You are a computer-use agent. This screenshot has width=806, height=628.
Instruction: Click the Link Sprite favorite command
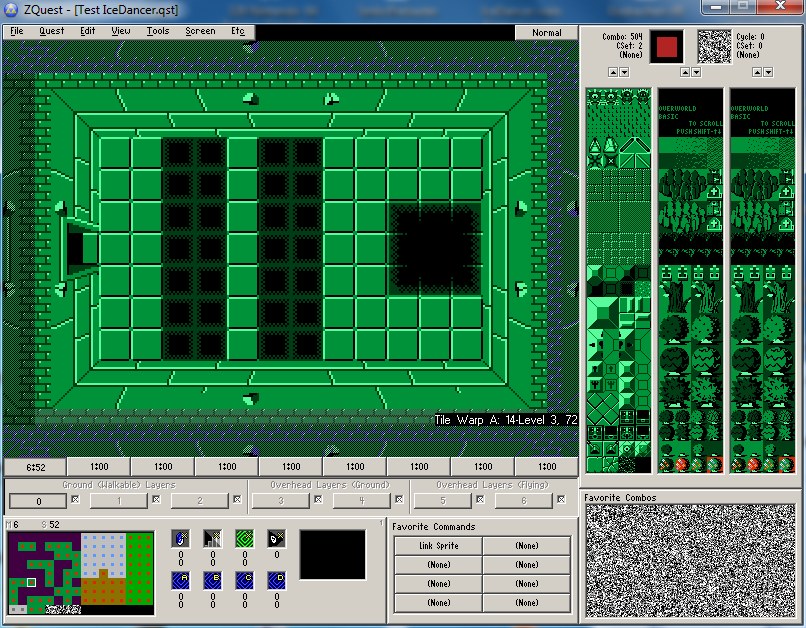click(x=438, y=546)
